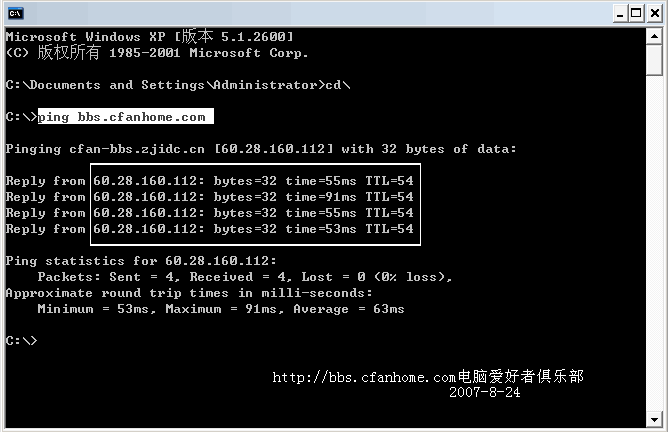Click the 2007-8-24 date text
Screen dimensions: 668x432
coord(484,393)
